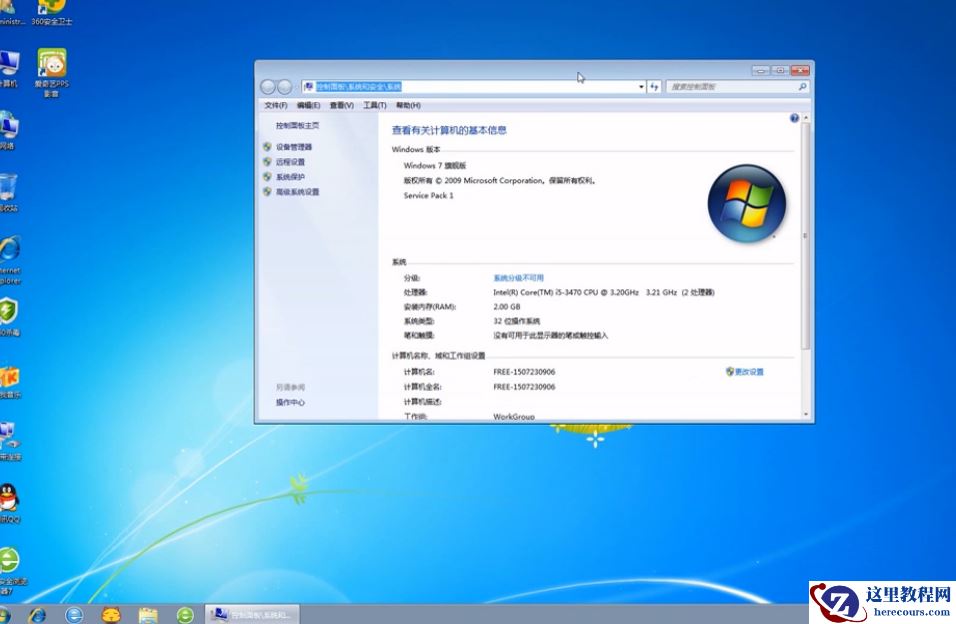Open the blue Help question mark icon
956x624 pixels.
[794, 118]
